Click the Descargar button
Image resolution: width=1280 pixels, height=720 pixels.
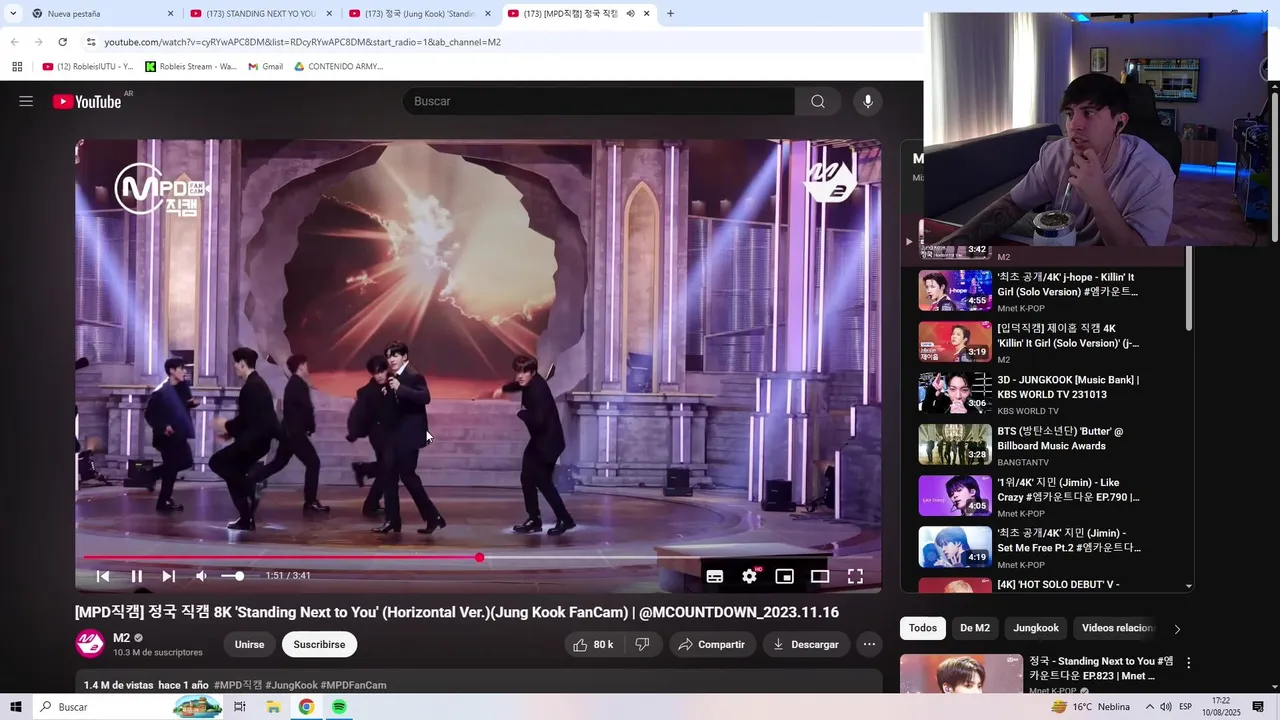[x=806, y=645]
